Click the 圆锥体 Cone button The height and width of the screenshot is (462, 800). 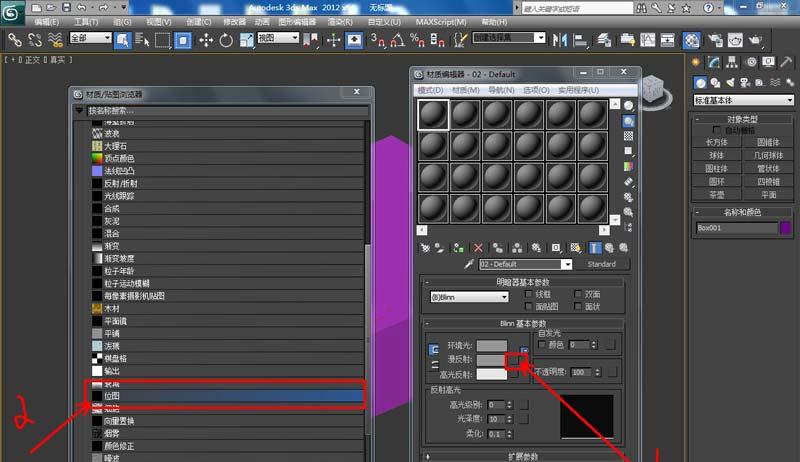pyautogui.click(x=768, y=142)
